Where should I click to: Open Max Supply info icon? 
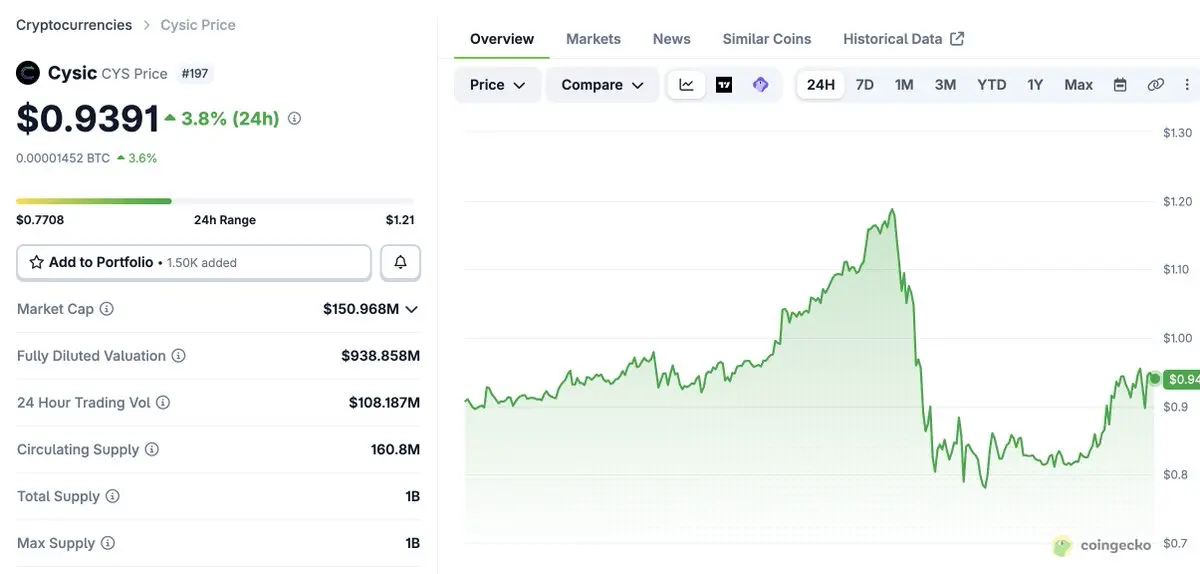point(108,543)
